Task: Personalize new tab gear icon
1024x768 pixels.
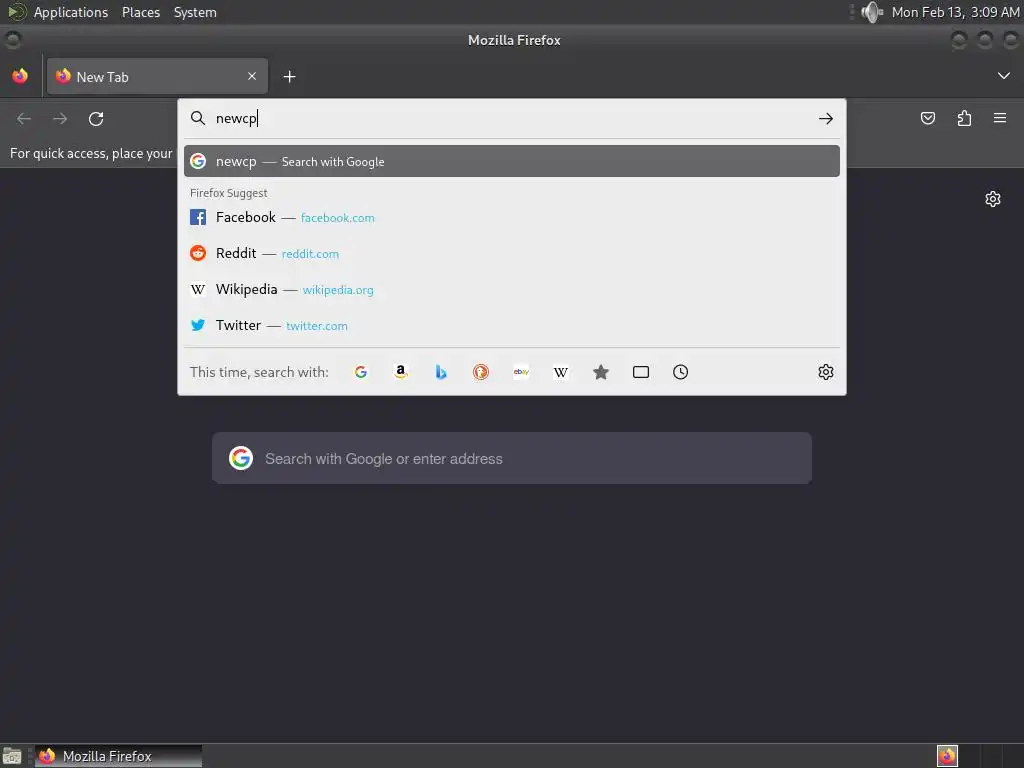Action: click(x=993, y=199)
